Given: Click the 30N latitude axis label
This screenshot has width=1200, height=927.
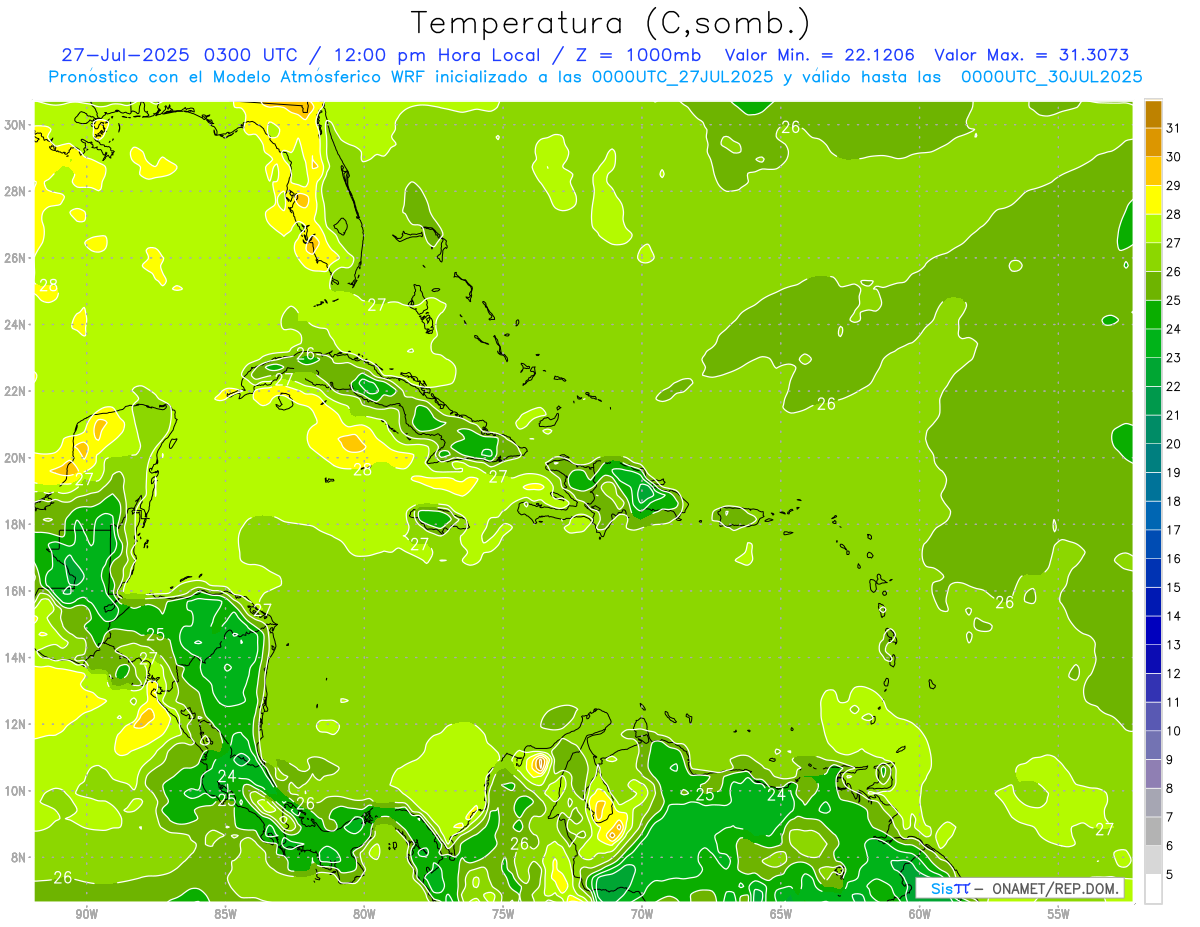Looking at the screenshot, I should [x=14, y=125].
